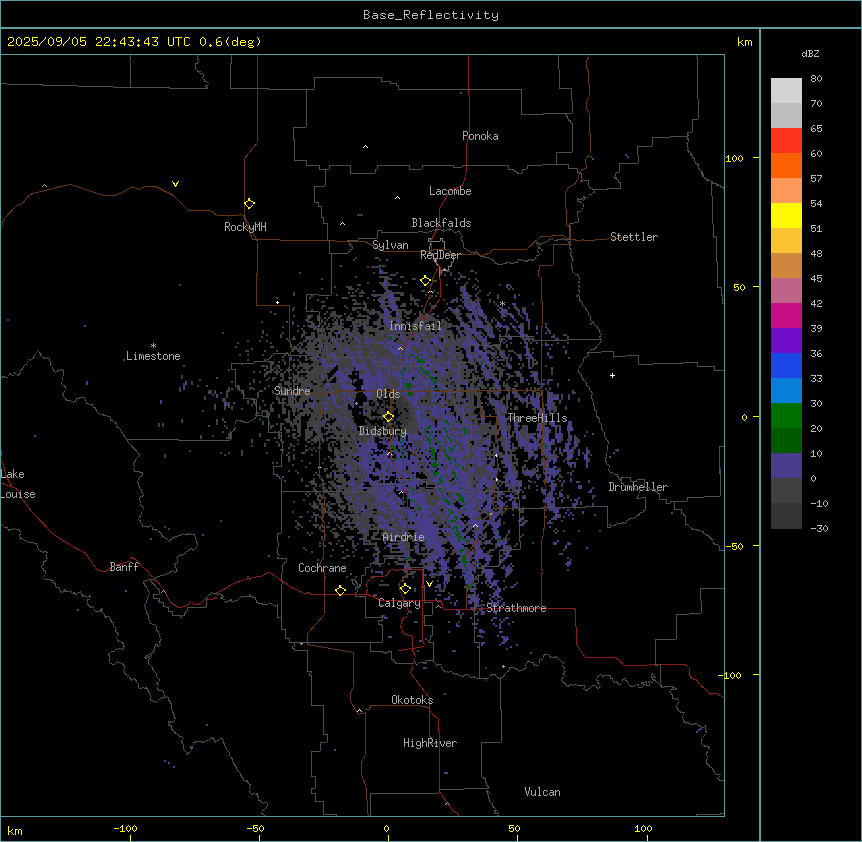Click the Ponoka city label
Image resolution: width=862 pixels, height=842 pixels.
coord(480,136)
